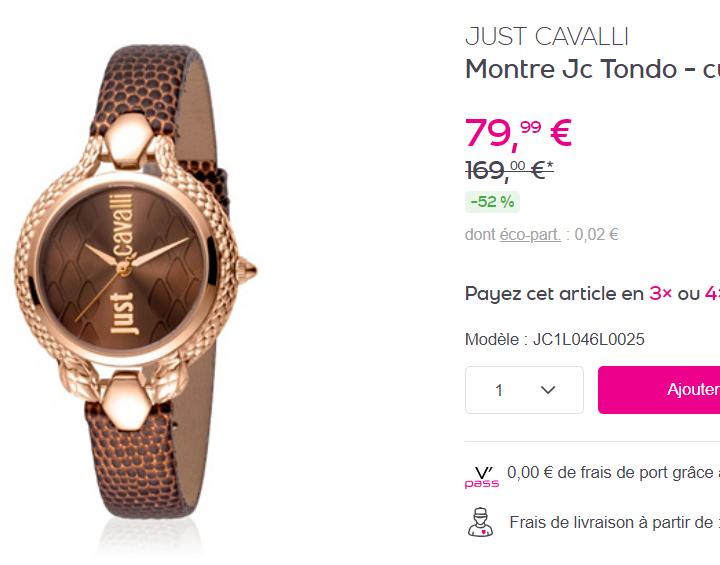Image resolution: width=720 pixels, height=565 pixels.
Task: Click the Montre Jc Tondo product title
Action: coord(592,69)
